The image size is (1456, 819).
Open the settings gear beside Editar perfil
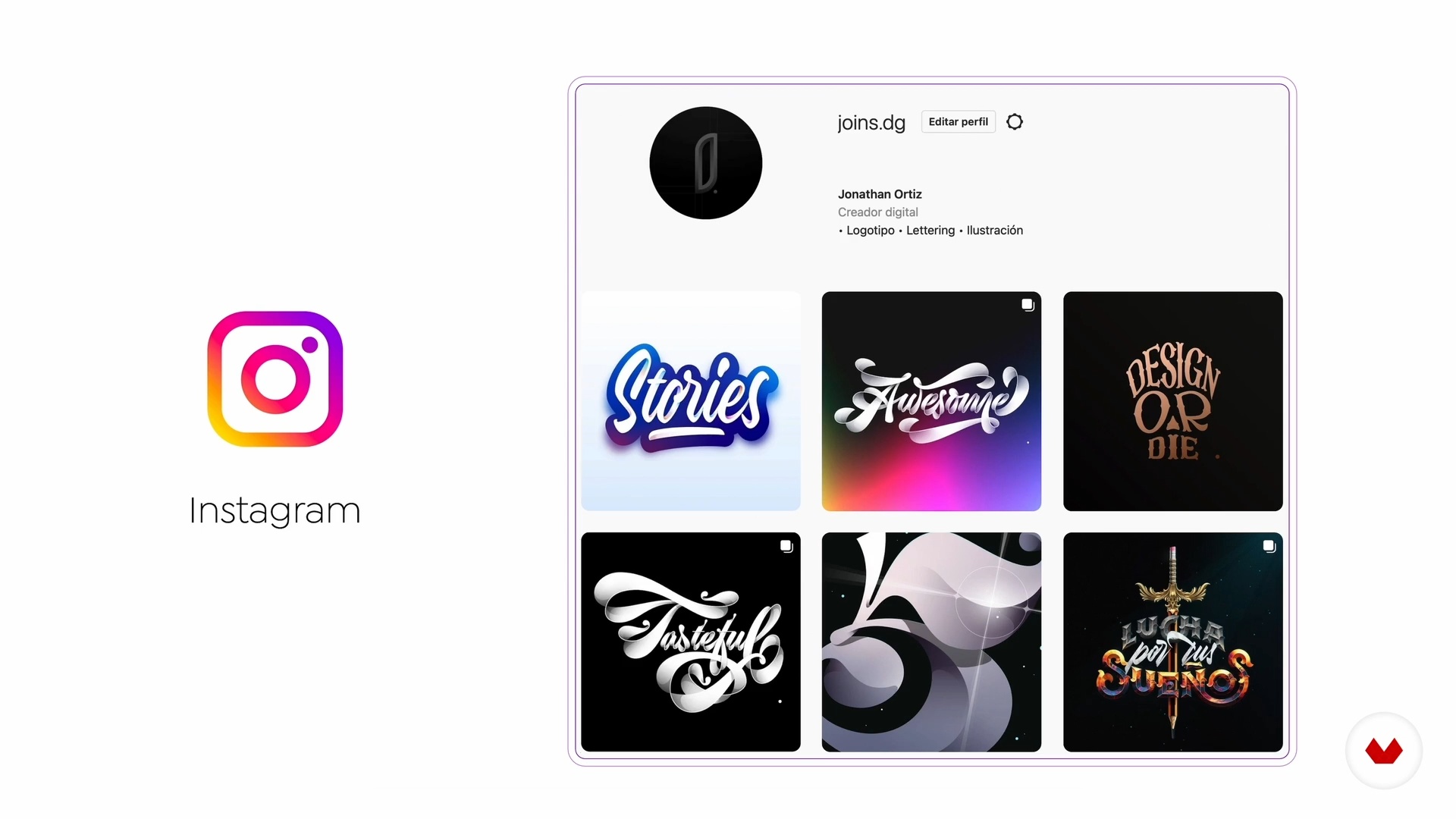[1015, 122]
